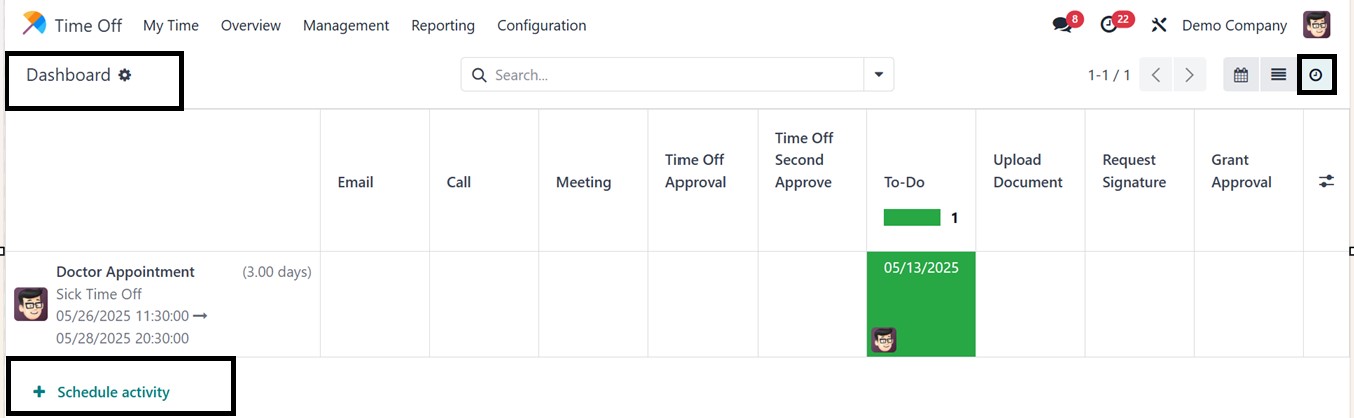Image resolution: width=1354 pixels, height=418 pixels.
Task: Switch to activity view clock icon
Action: pyautogui.click(x=1316, y=75)
